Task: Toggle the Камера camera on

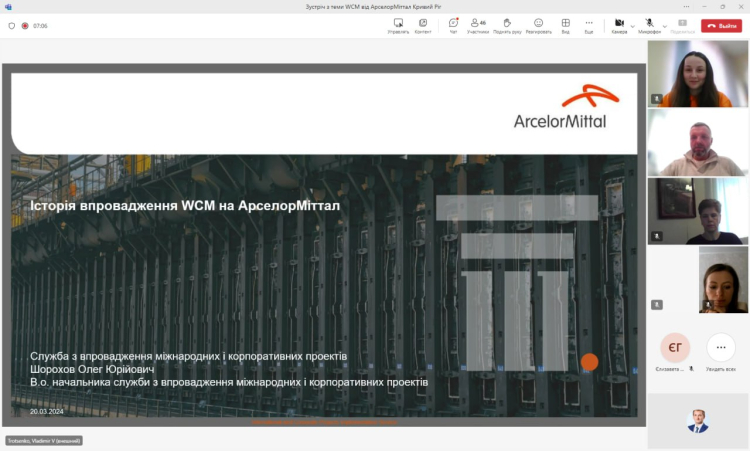Action: pos(619,24)
